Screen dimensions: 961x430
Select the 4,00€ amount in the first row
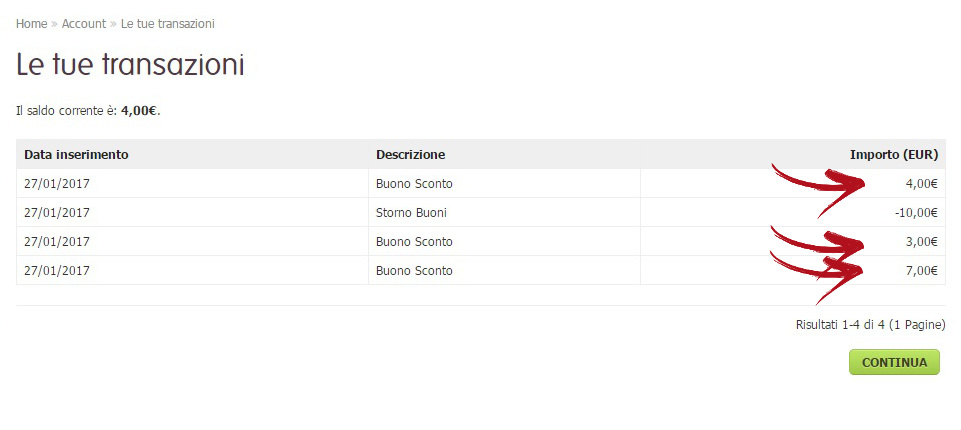tap(921, 183)
